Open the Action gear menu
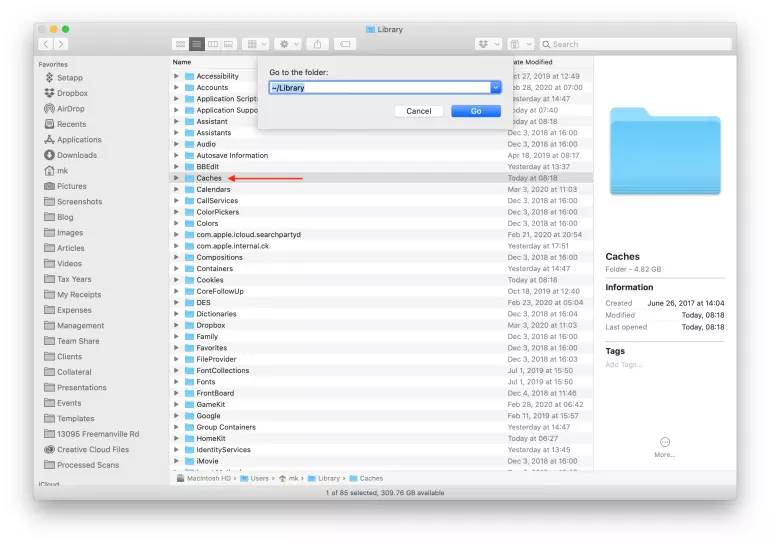Screen dimensions: 770x544 [289, 44]
